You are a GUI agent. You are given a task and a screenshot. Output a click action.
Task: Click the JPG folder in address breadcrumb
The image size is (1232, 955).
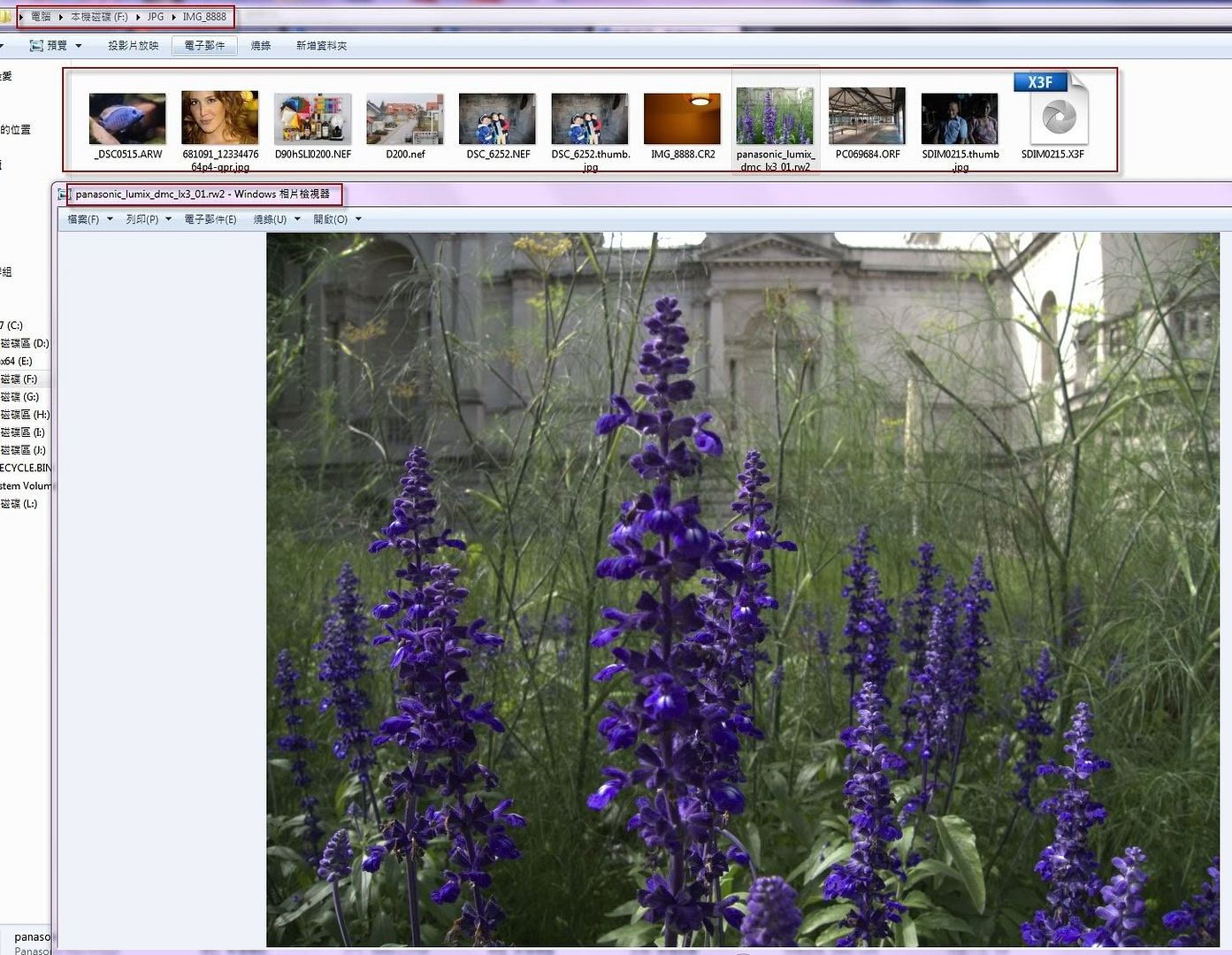tap(156, 17)
